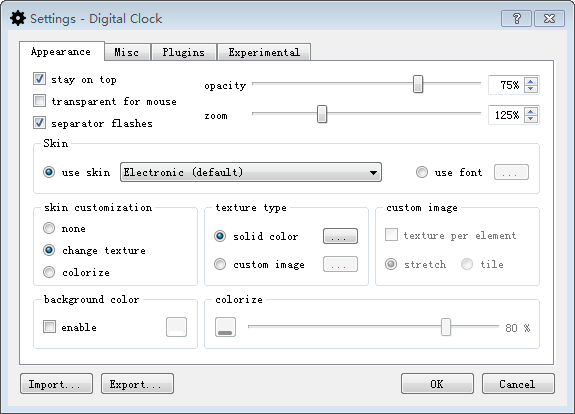Click the background color swatch
575x414 pixels.
(176, 327)
